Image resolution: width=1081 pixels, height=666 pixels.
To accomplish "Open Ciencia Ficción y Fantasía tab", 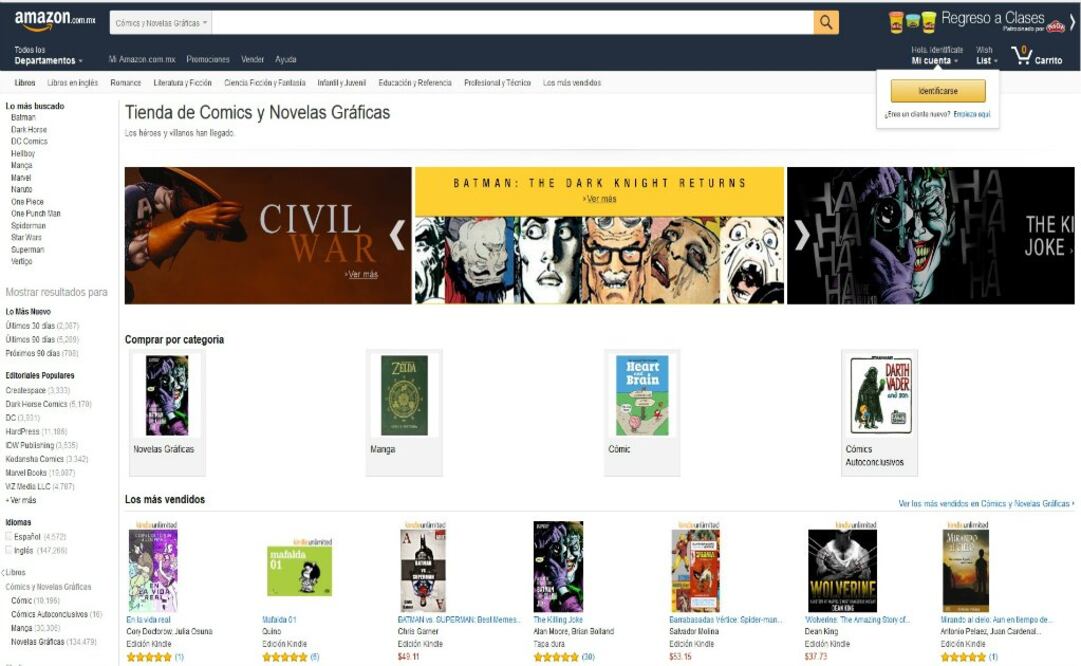I will 265,83.
